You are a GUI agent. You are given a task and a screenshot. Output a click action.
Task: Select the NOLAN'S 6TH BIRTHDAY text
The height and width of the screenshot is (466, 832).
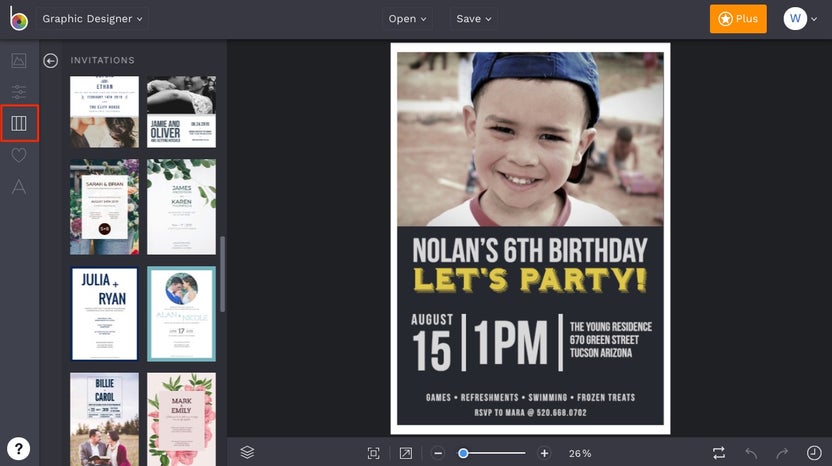coord(530,250)
